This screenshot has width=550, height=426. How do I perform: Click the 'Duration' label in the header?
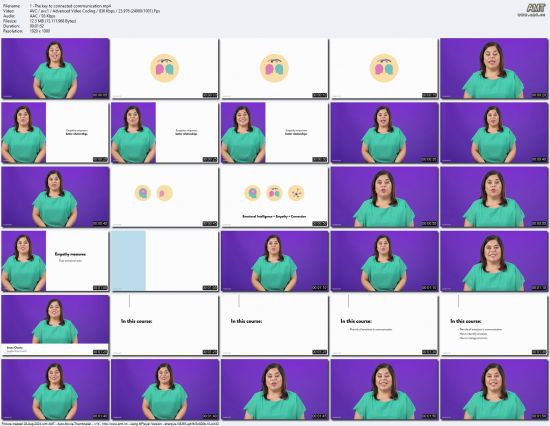coord(11,26)
